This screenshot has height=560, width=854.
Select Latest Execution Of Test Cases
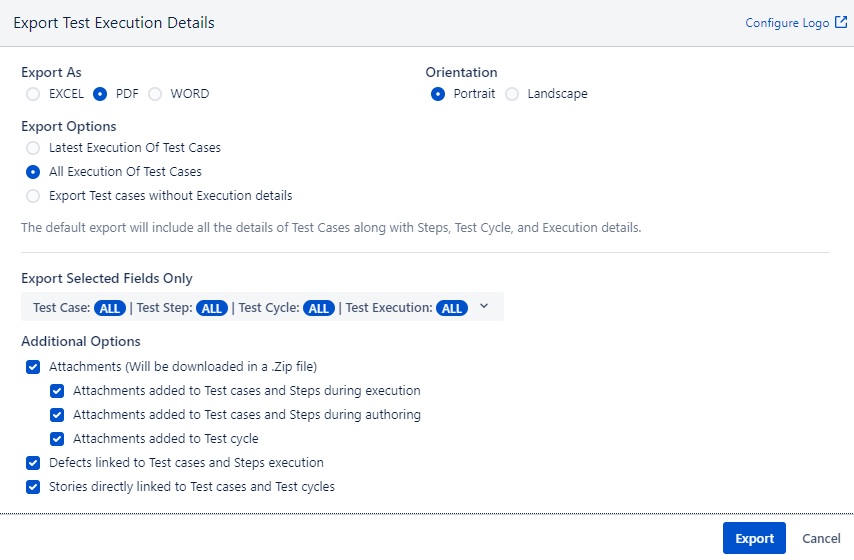[x=33, y=148]
